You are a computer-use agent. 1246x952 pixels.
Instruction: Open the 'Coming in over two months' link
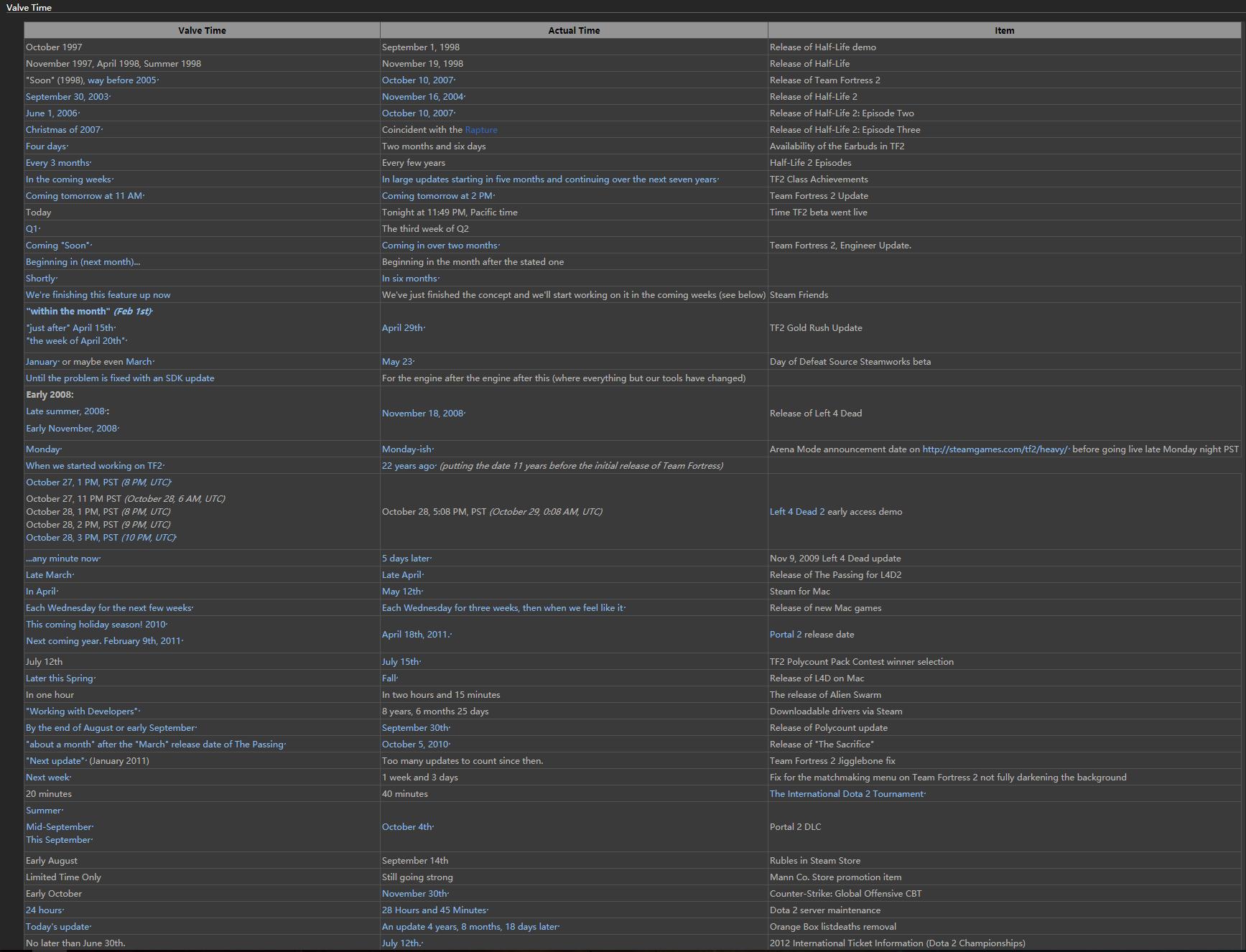pyautogui.click(x=440, y=246)
